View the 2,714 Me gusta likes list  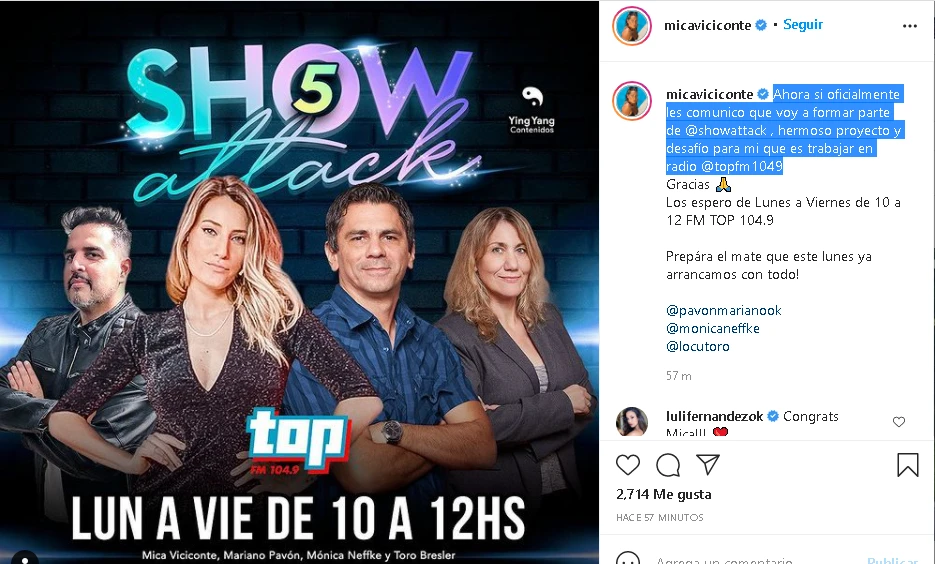coord(664,494)
